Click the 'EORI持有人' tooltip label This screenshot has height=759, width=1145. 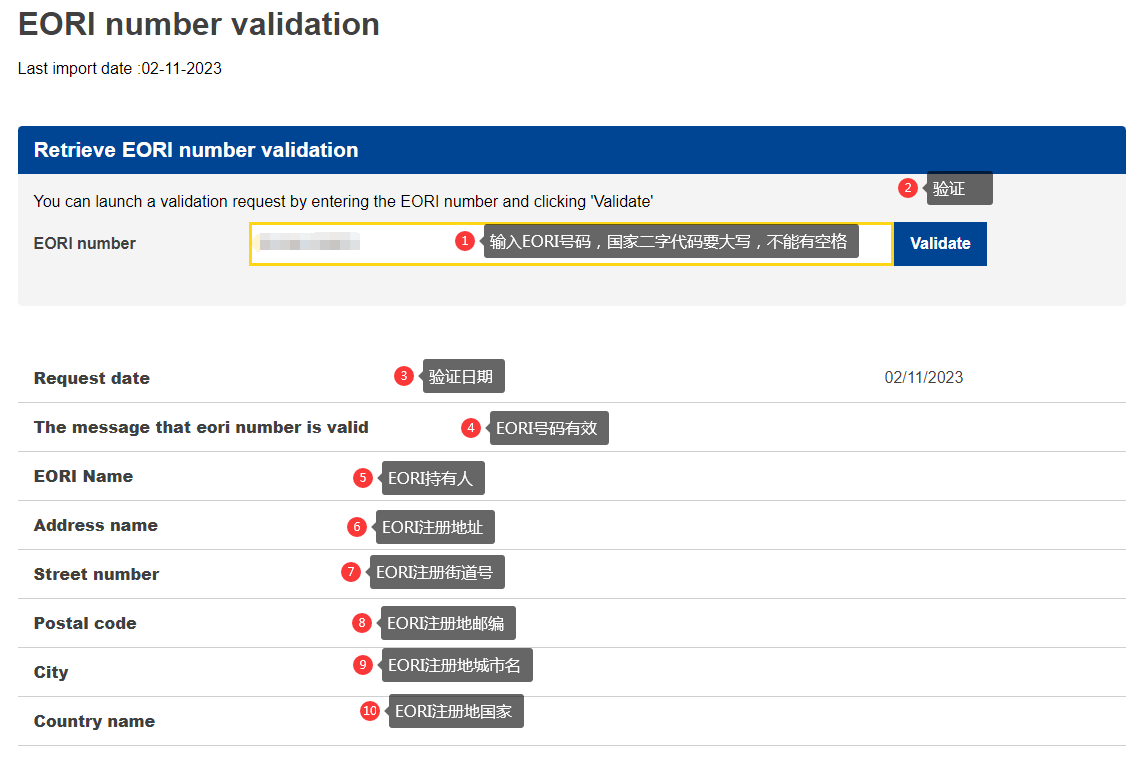(432, 478)
